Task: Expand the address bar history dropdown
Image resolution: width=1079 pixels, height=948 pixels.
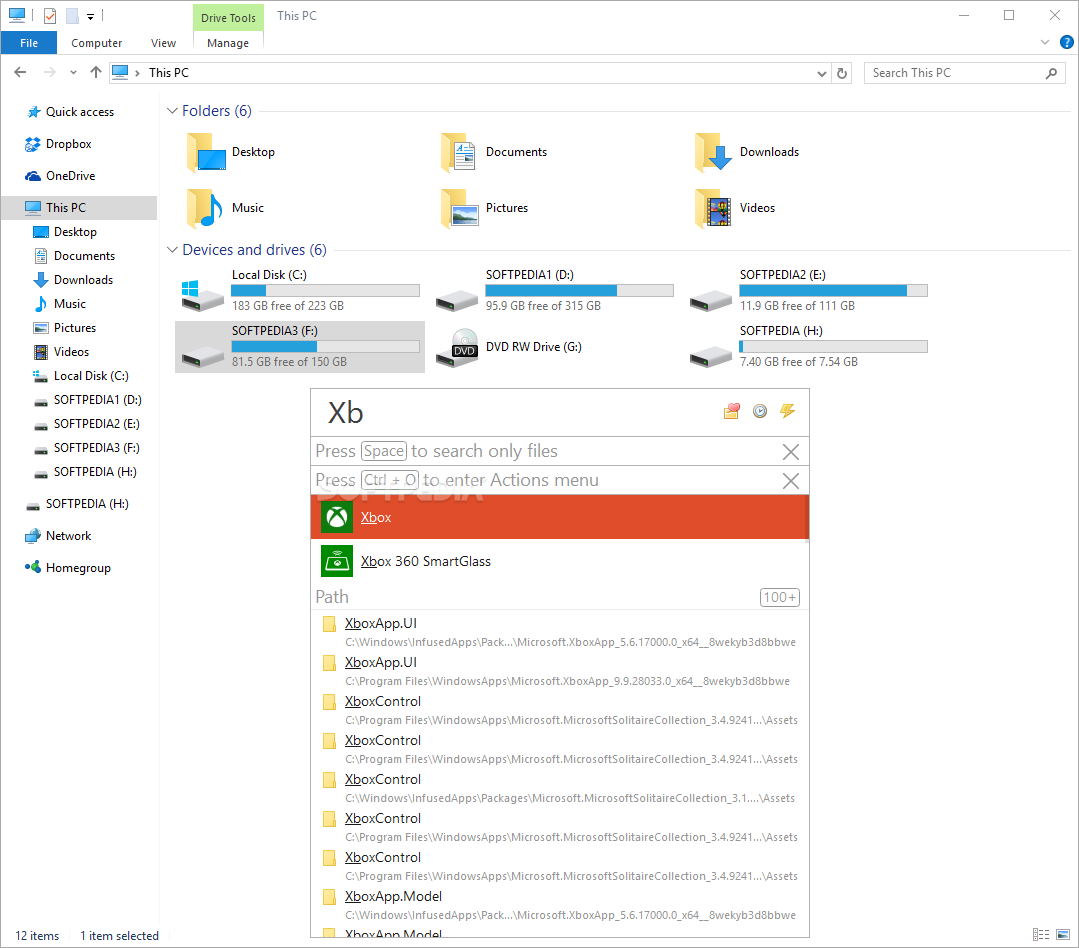Action: [x=821, y=73]
